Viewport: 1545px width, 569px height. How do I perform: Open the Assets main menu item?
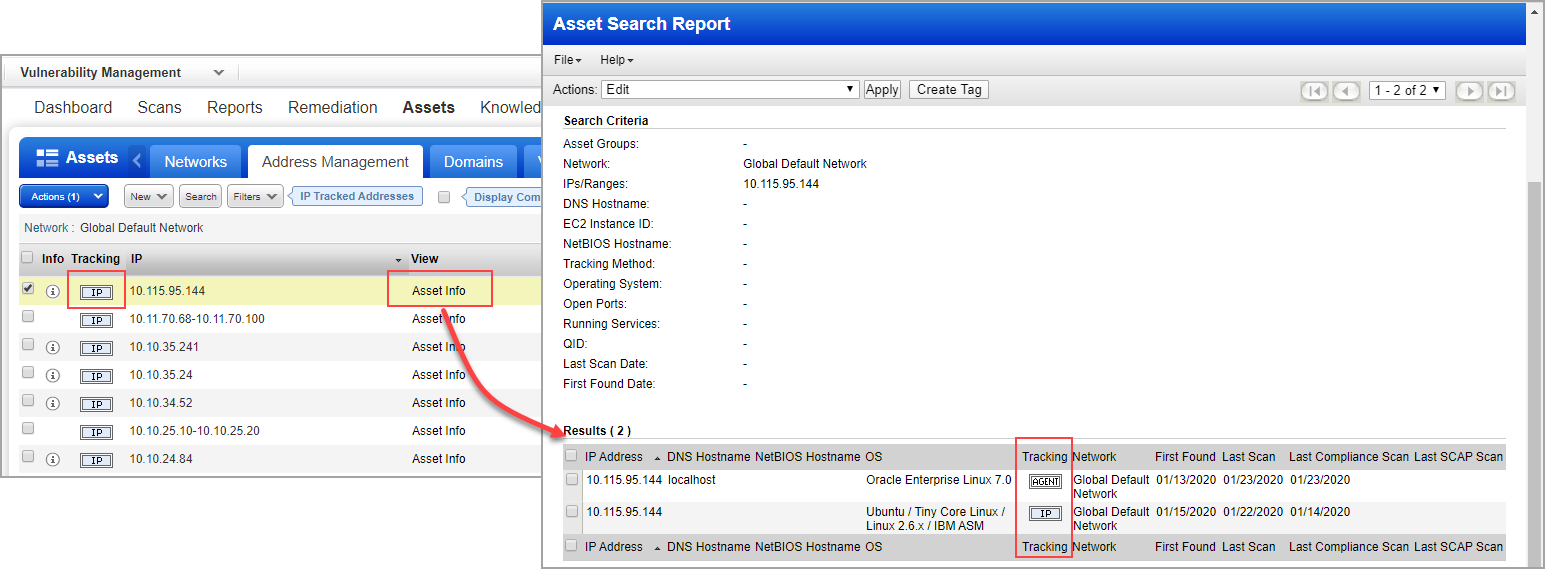(429, 107)
